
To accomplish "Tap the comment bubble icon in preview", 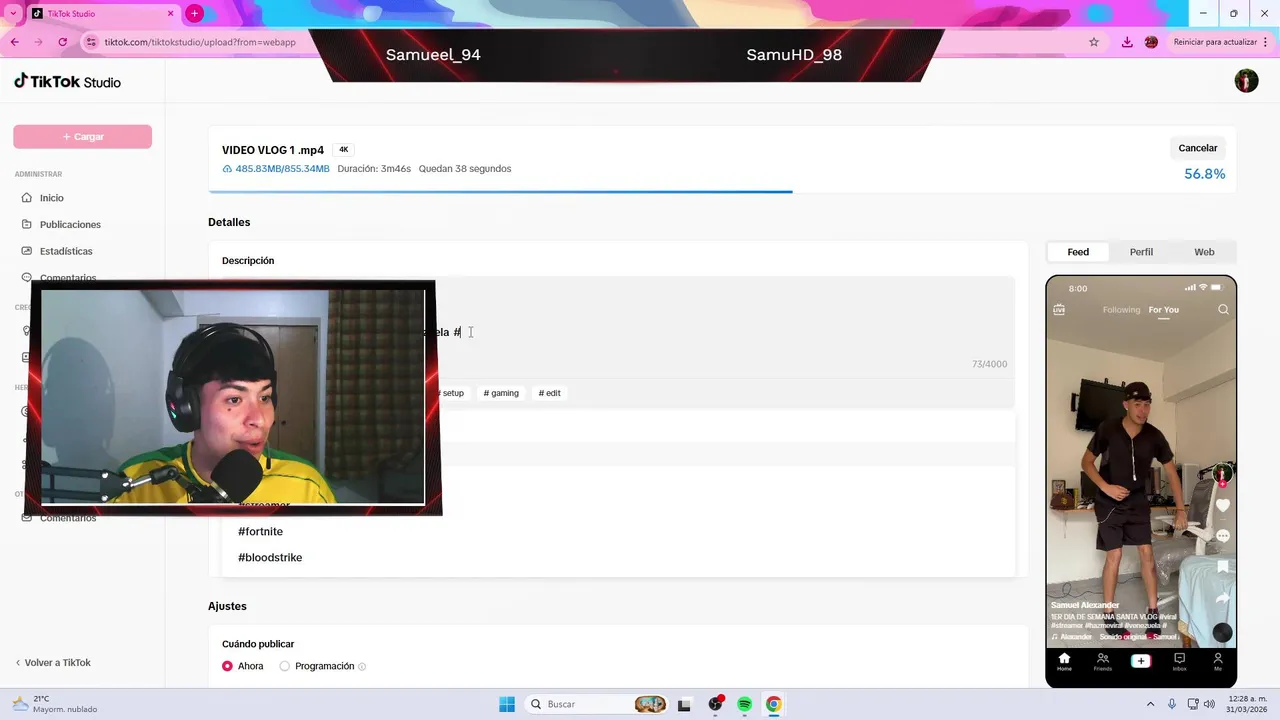I will [1222, 536].
